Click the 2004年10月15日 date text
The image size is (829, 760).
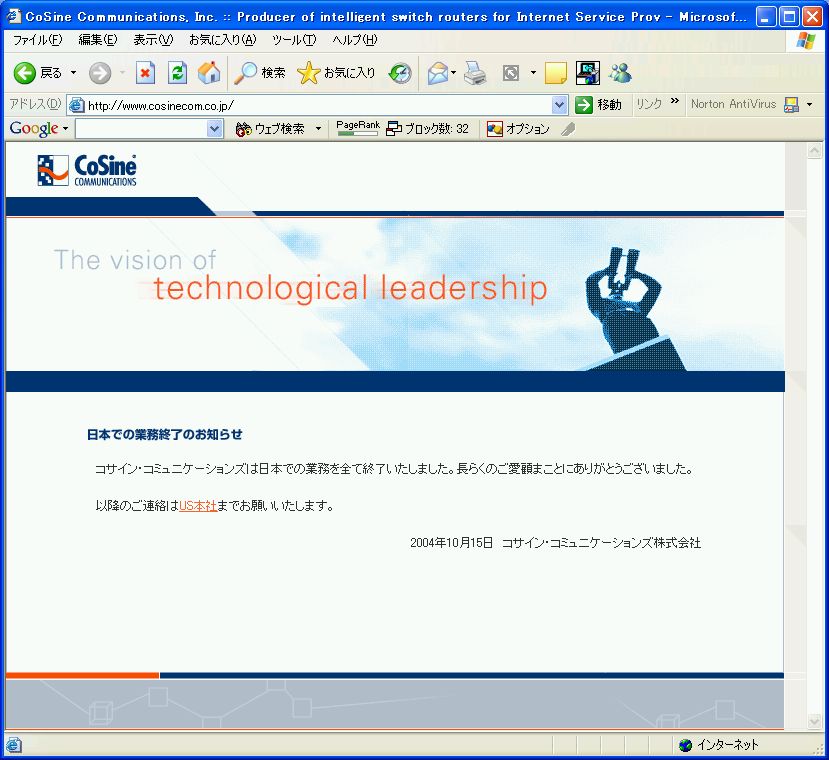pos(452,543)
